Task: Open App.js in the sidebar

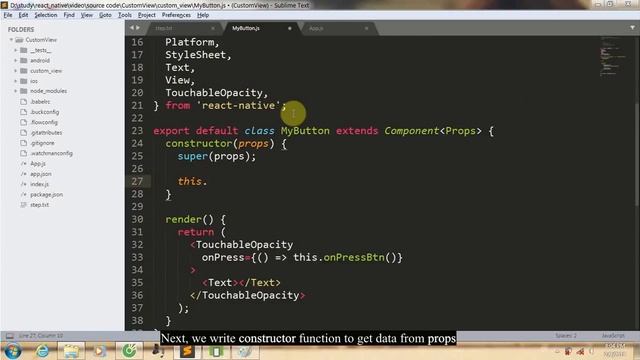Action: pos(38,163)
